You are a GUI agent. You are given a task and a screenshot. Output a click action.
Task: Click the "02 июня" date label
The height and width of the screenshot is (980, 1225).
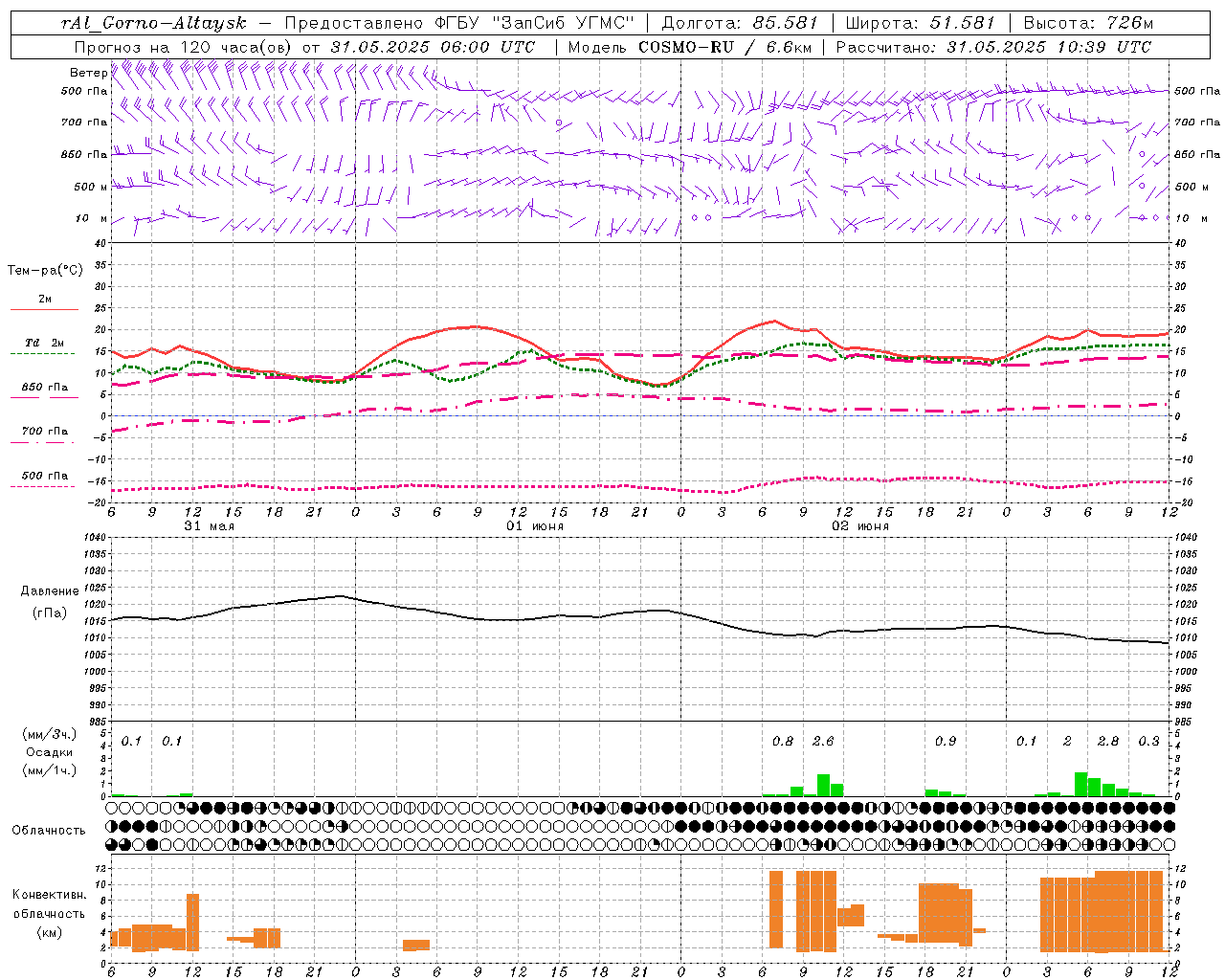tap(860, 526)
